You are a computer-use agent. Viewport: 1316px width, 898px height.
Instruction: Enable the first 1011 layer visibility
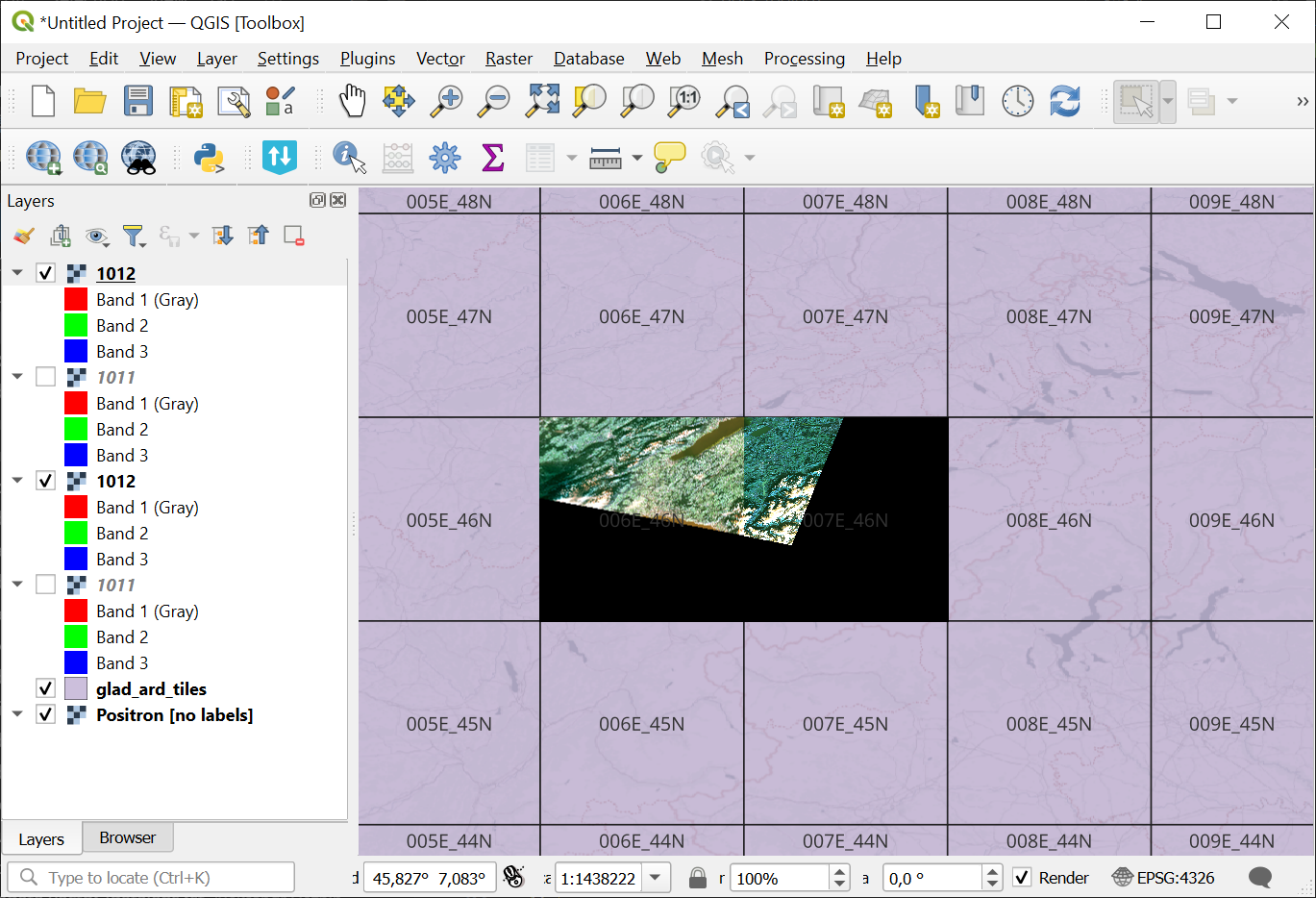(x=45, y=377)
